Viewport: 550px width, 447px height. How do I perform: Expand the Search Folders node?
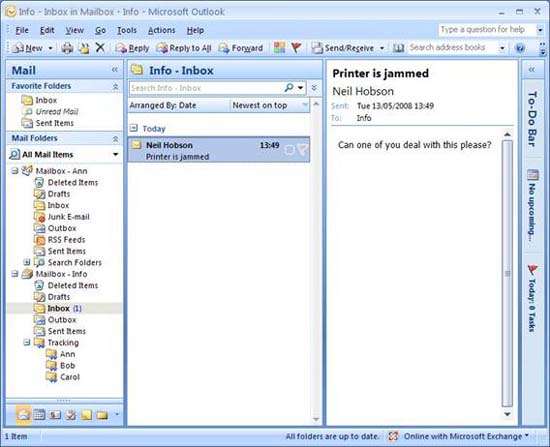[27, 262]
